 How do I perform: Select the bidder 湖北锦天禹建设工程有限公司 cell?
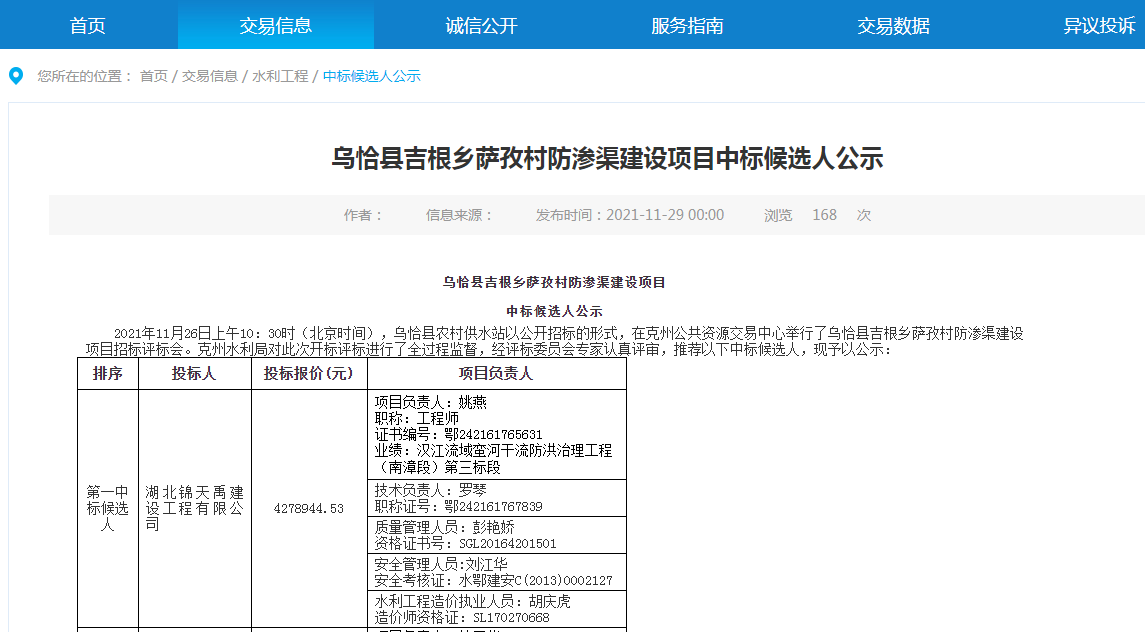(x=194, y=508)
